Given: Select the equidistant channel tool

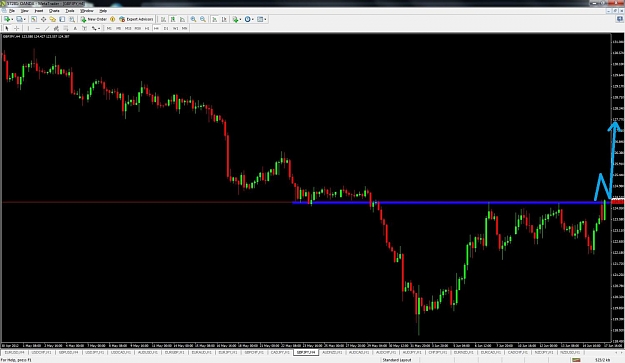Looking at the screenshot, I should click(x=56, y=28).
